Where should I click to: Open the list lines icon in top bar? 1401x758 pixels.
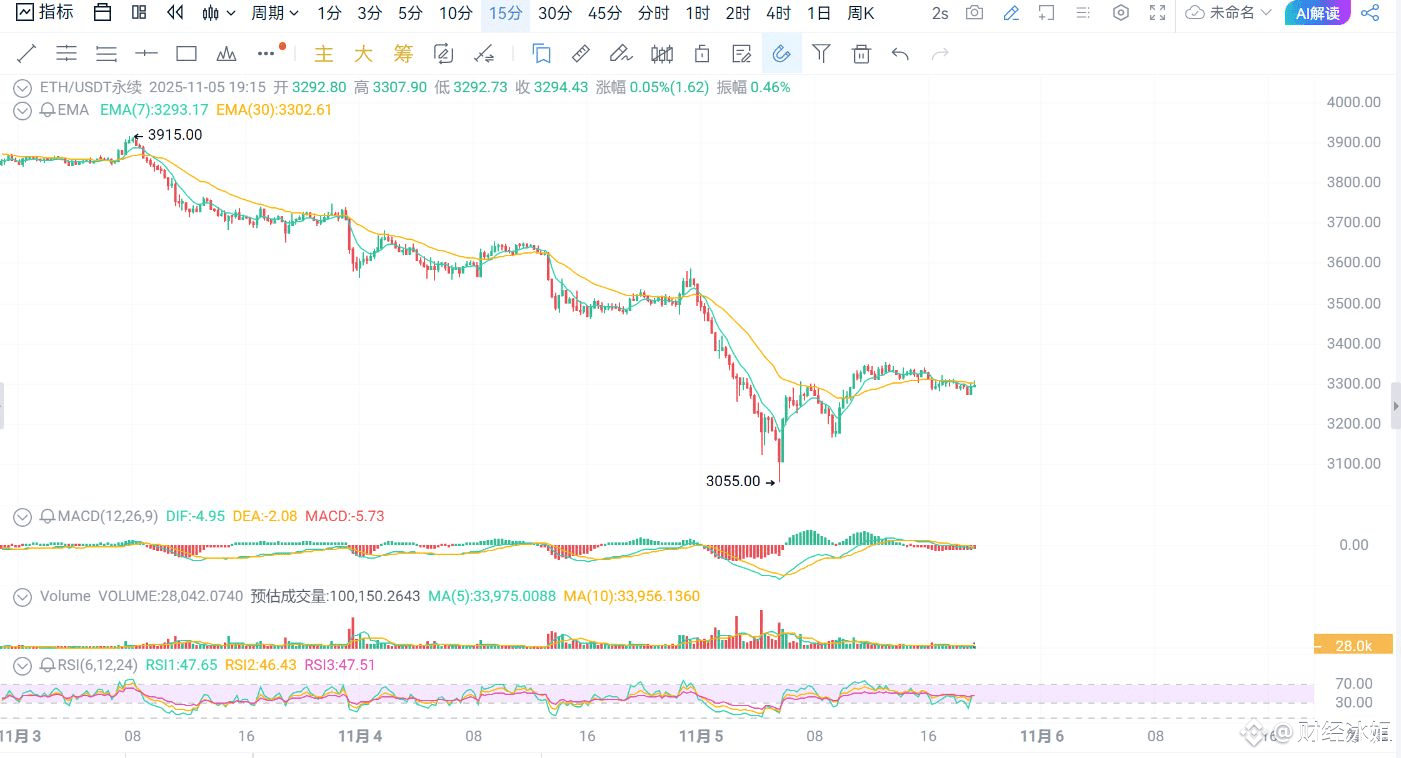[x=1084, y=13]
